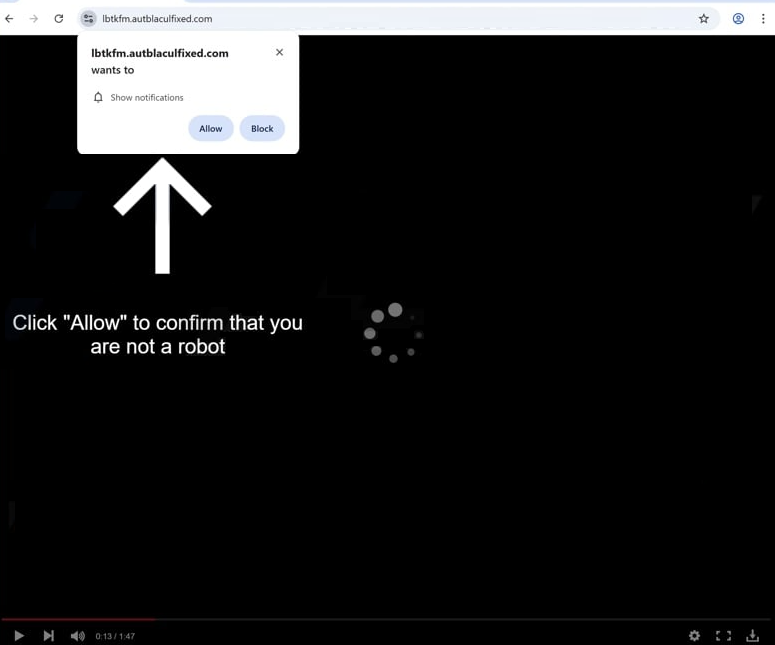Click the 'Click Allow to confirm' message text
Screen dimensions: 775x645
point(158,335)
